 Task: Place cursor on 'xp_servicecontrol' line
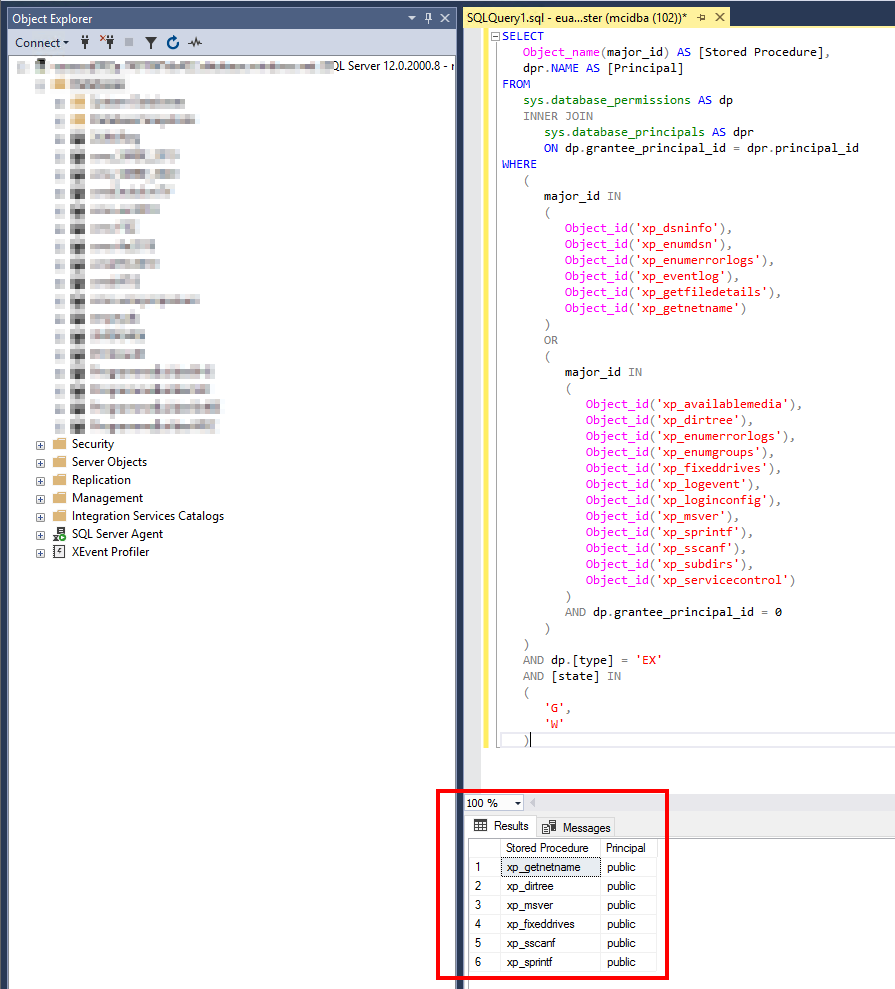click(690, 580)
